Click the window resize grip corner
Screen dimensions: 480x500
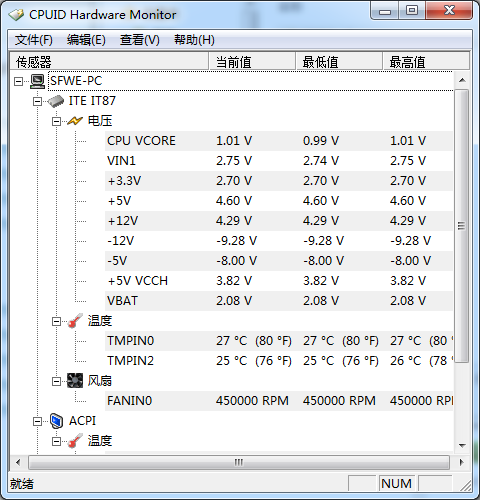click(465, 485)
